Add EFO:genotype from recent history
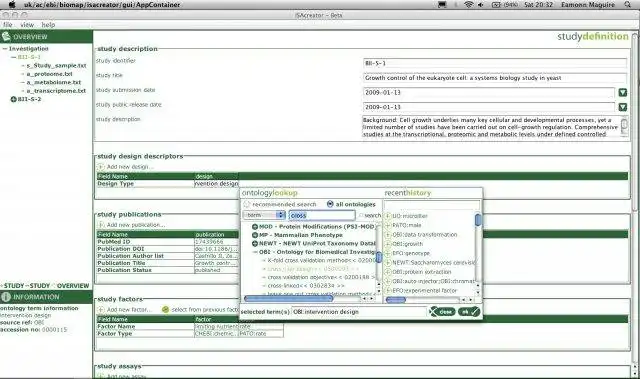This screenshot has height=379, width=640. pyautogui.click(x=388, y=253)
